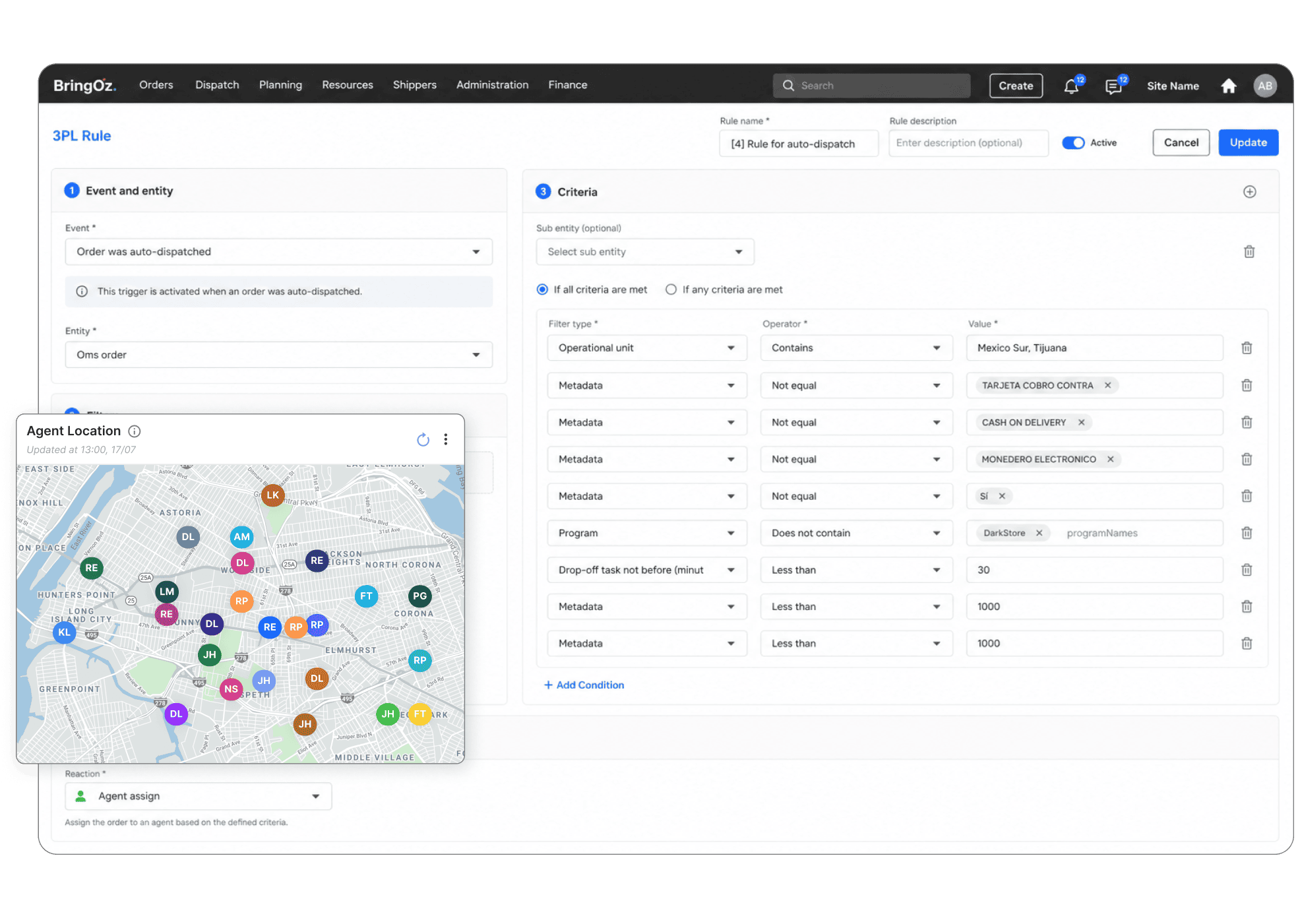Image resolution: width=1300 pixels, height=924 pixels.
Task: Open the Entity Oms order dropdown
Action: tap(278, 355)
